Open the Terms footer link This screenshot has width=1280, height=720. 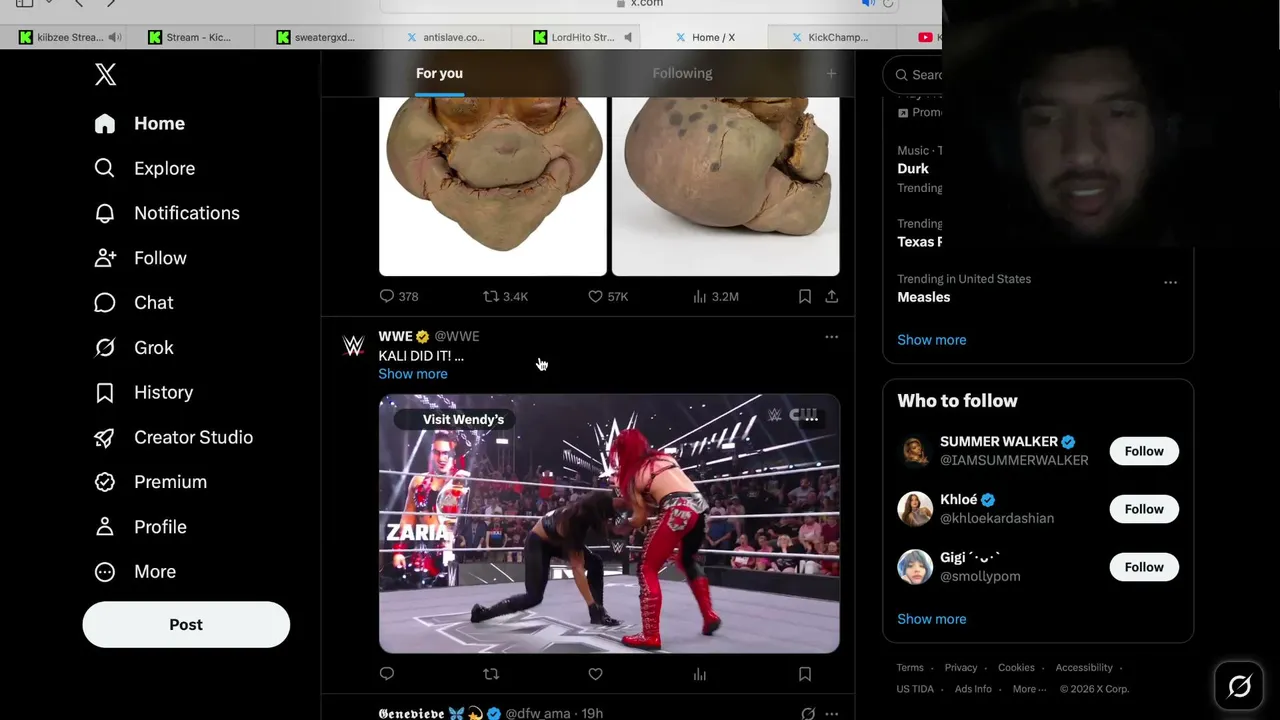click(910, 668)
